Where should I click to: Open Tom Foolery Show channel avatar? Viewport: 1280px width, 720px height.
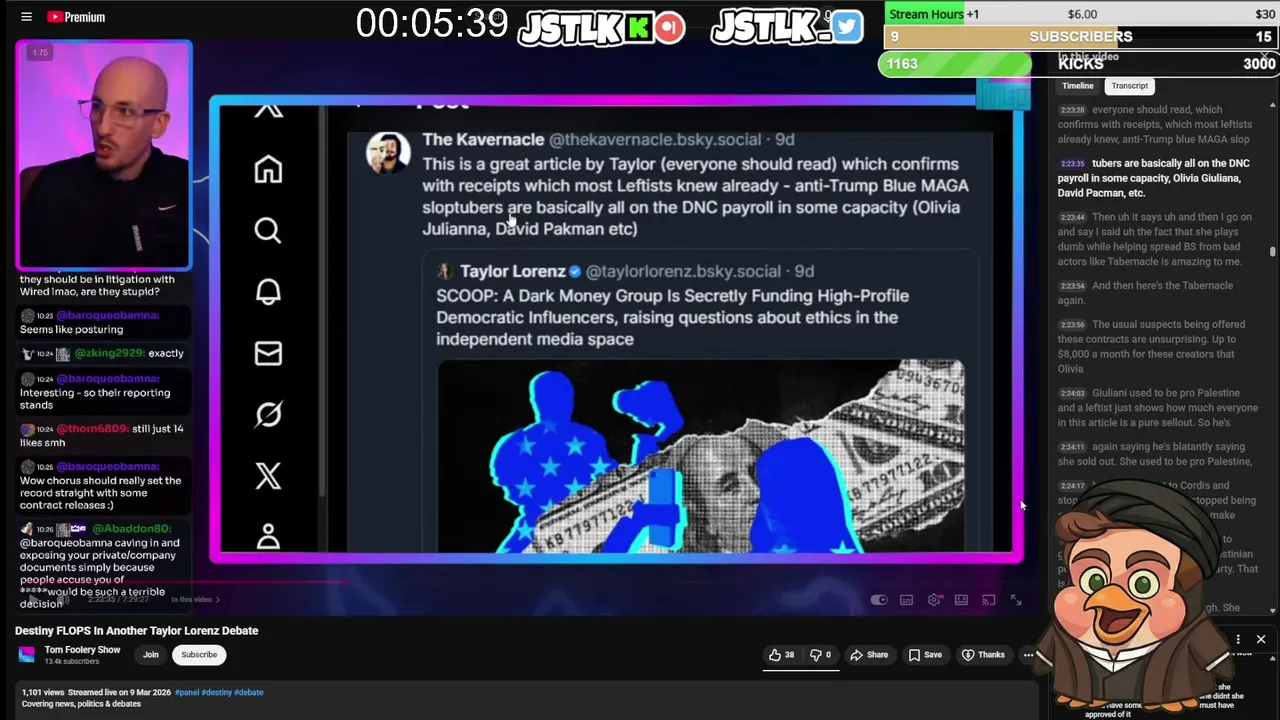pyautogui.click(x=27, y=654)
